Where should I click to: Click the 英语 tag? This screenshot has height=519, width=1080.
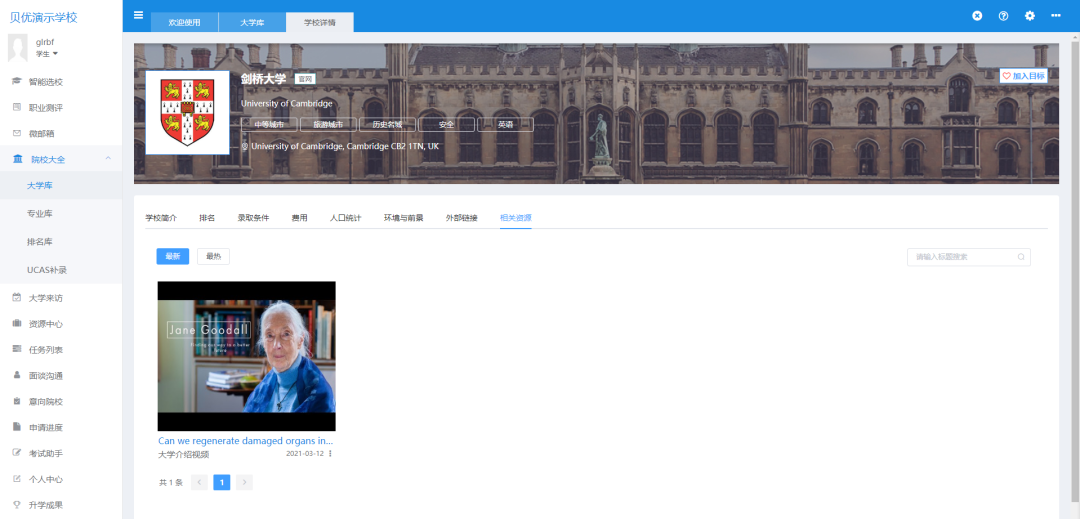506,125
